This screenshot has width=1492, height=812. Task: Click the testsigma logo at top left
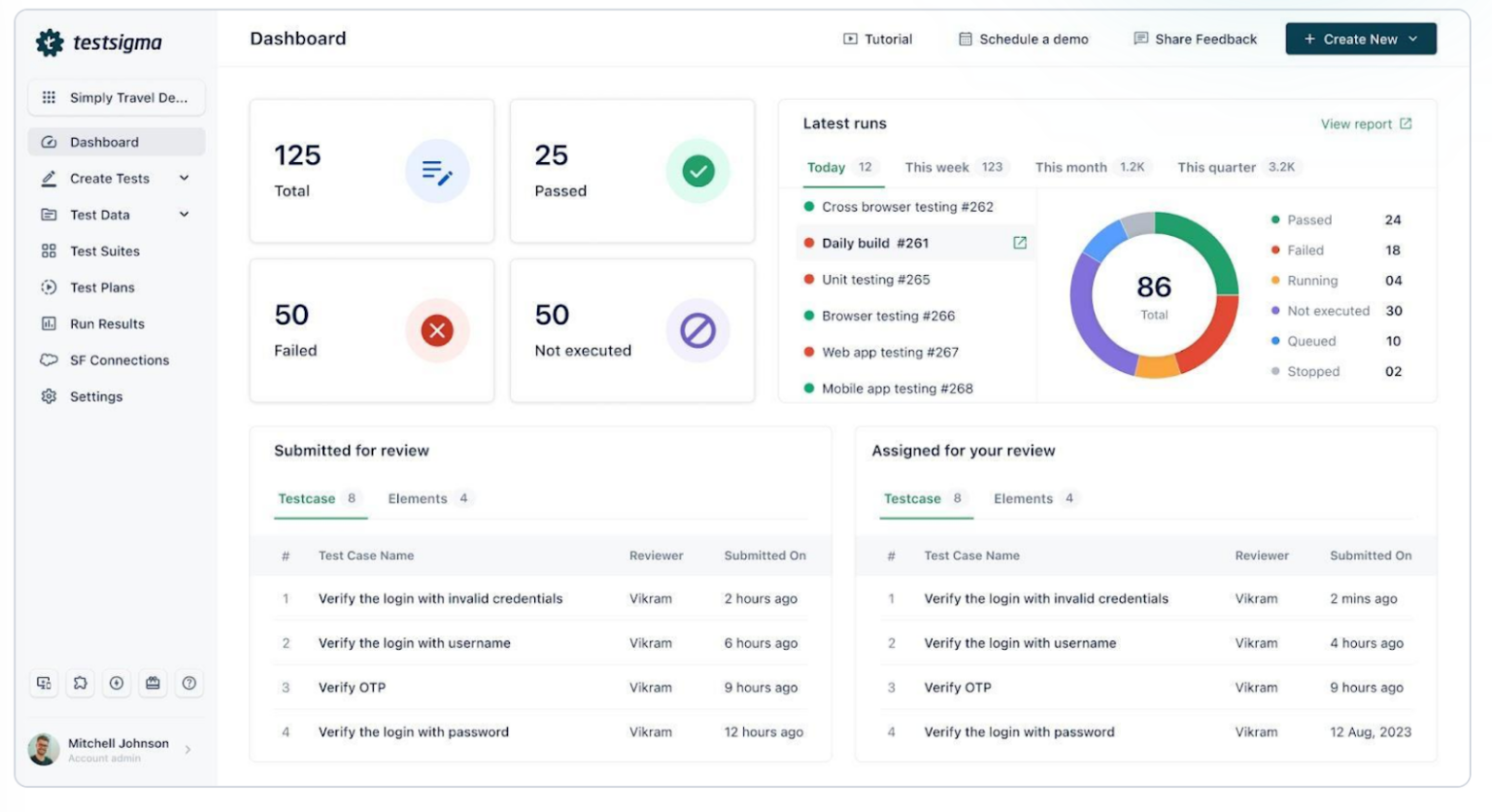(x=97, y=42)
